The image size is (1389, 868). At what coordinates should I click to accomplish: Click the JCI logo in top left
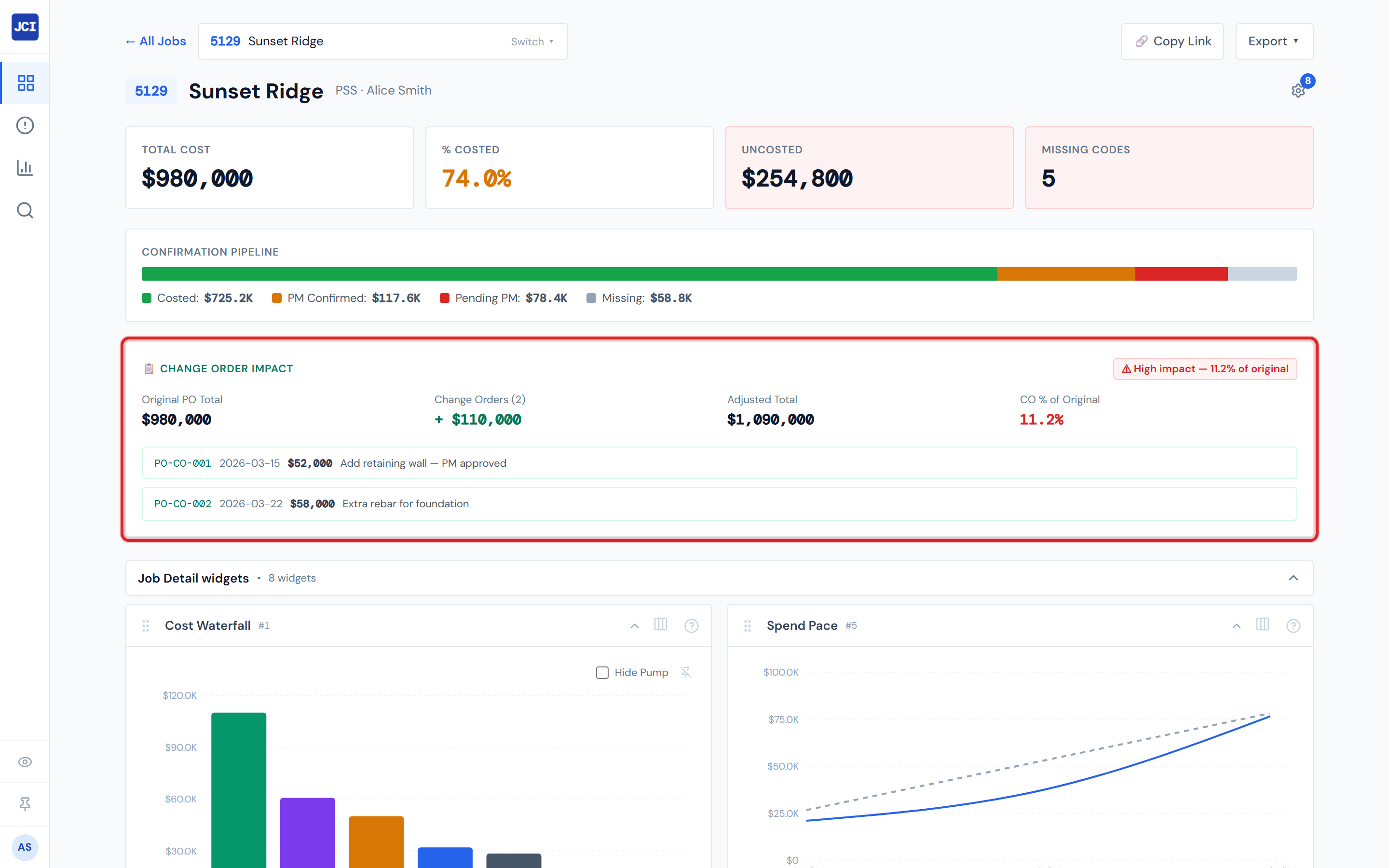pos(25,27)
